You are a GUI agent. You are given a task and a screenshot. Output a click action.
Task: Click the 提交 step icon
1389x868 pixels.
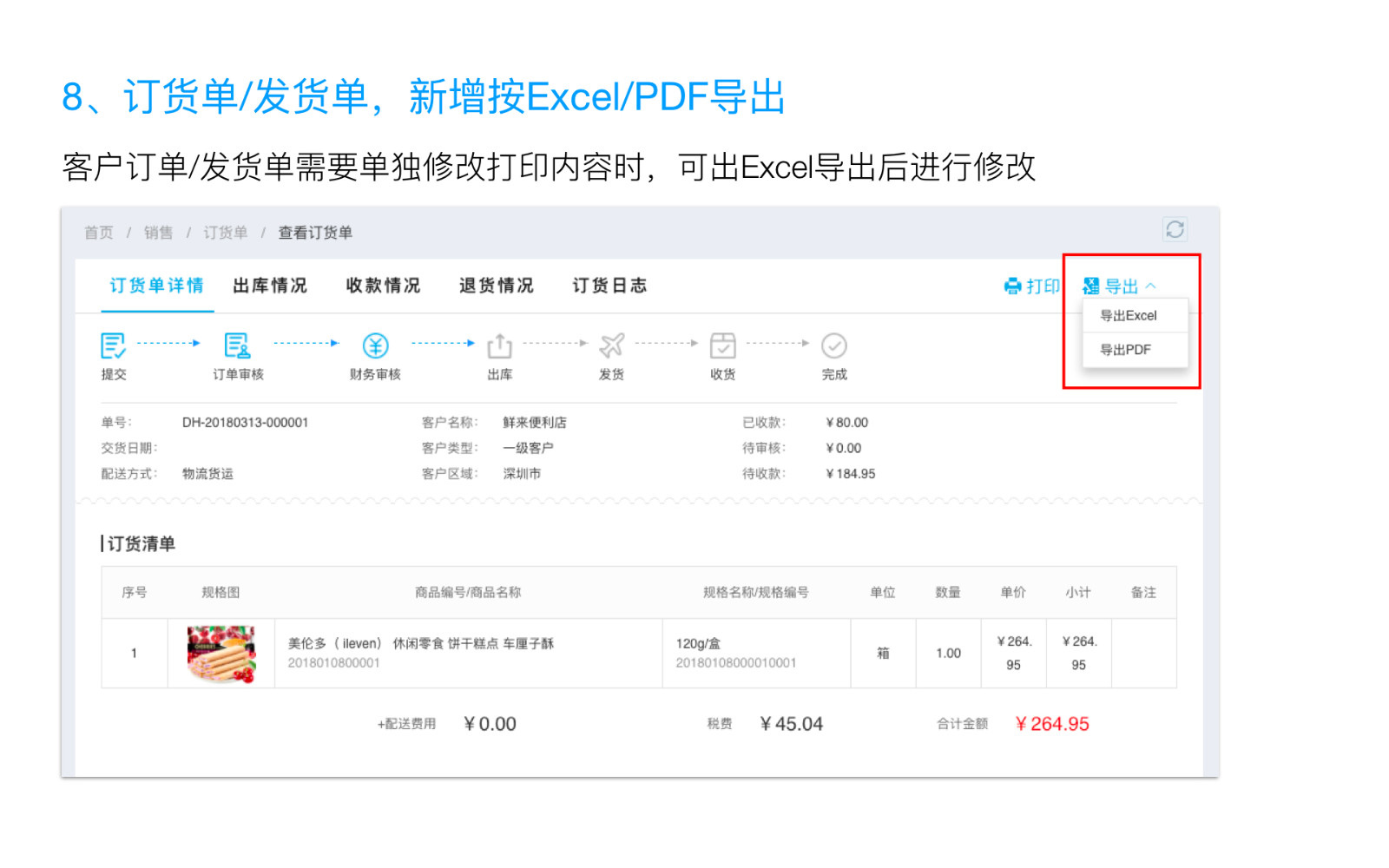tap(113, 345)
